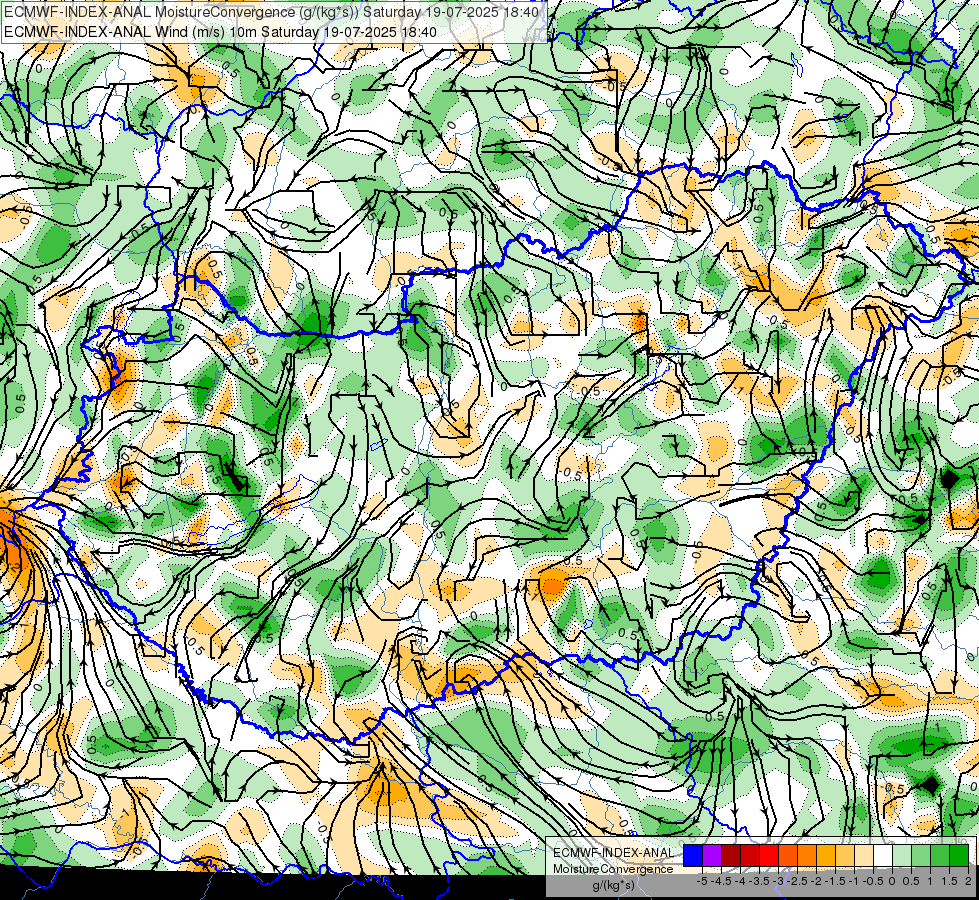
Task: Click the lightest green swatch between 0 and 0.5
Action: [902, 855]
